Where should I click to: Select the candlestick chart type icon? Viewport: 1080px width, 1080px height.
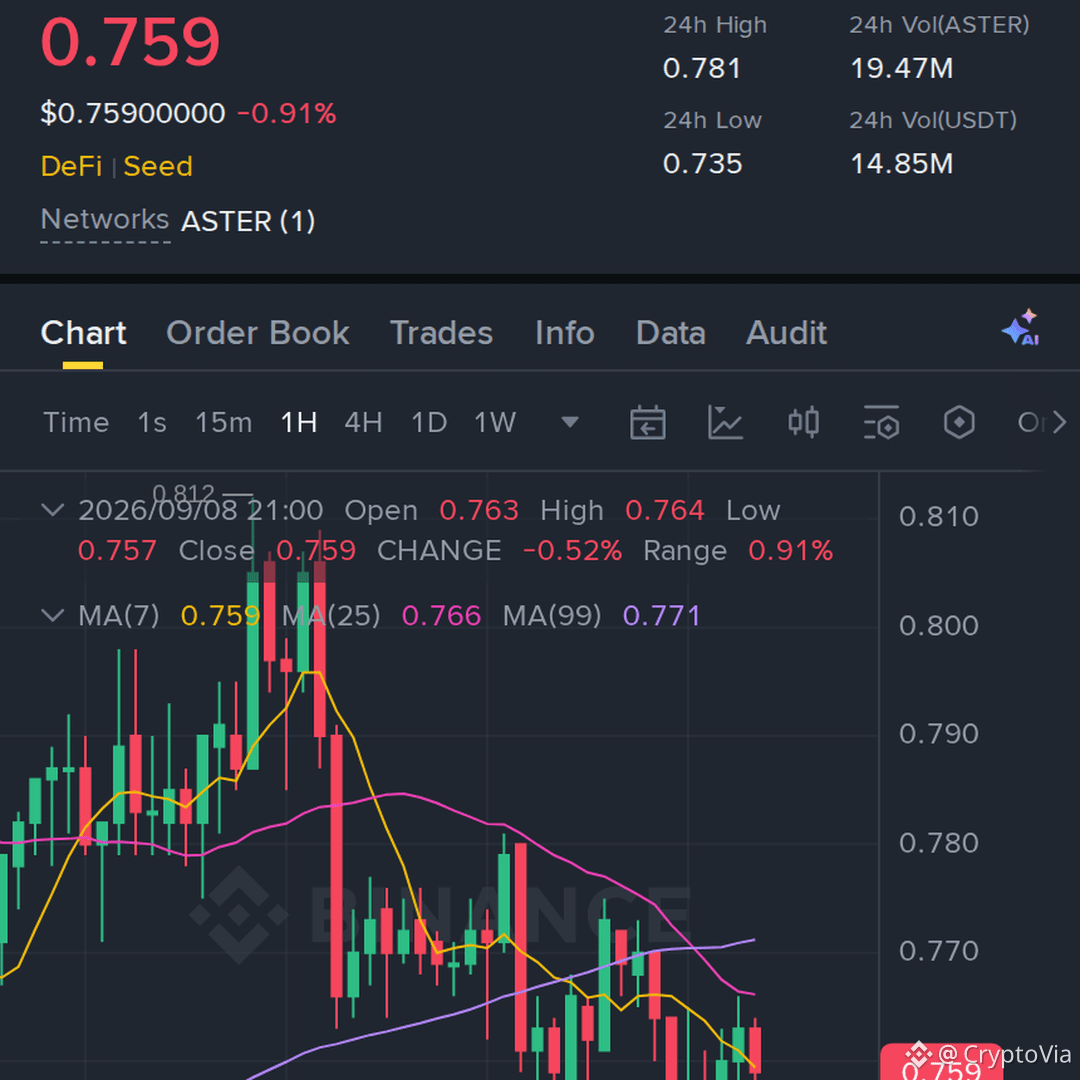click(x=803, y=422)
